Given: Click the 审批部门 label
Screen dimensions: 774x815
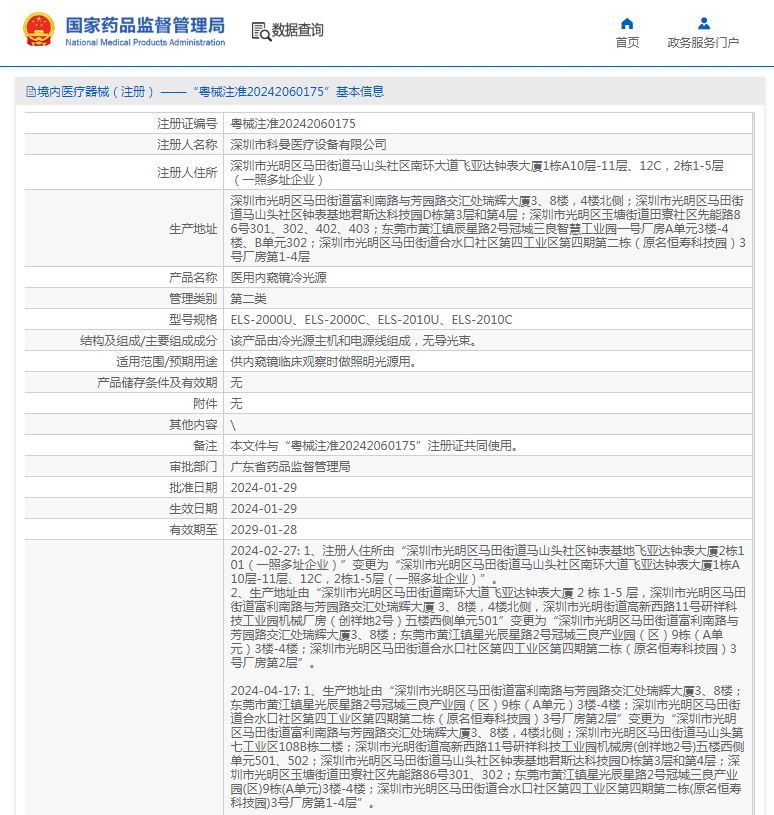Looking at the screenshot, I should click(193, 467).
